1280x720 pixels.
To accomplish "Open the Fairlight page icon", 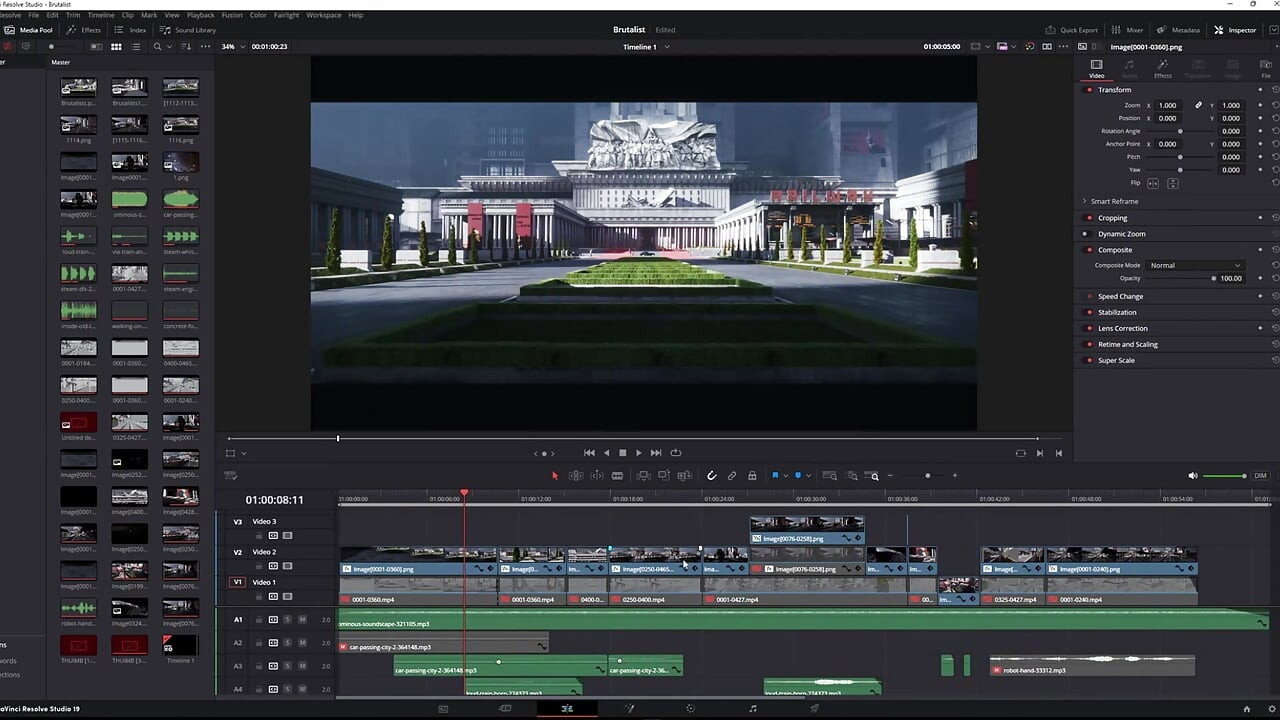I will tap(753, 708).
